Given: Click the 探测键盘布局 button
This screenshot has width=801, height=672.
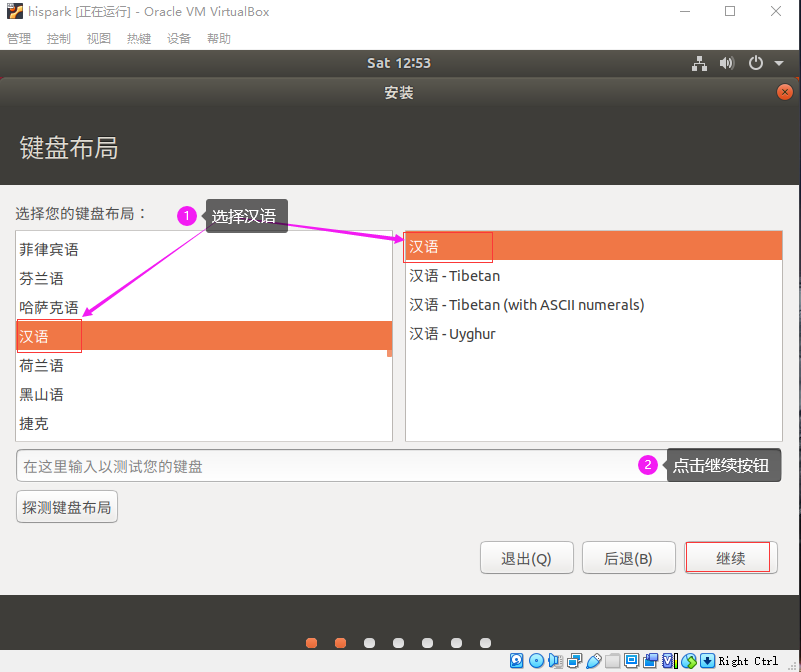Looking at the screenshot, I should pos(67,507).
